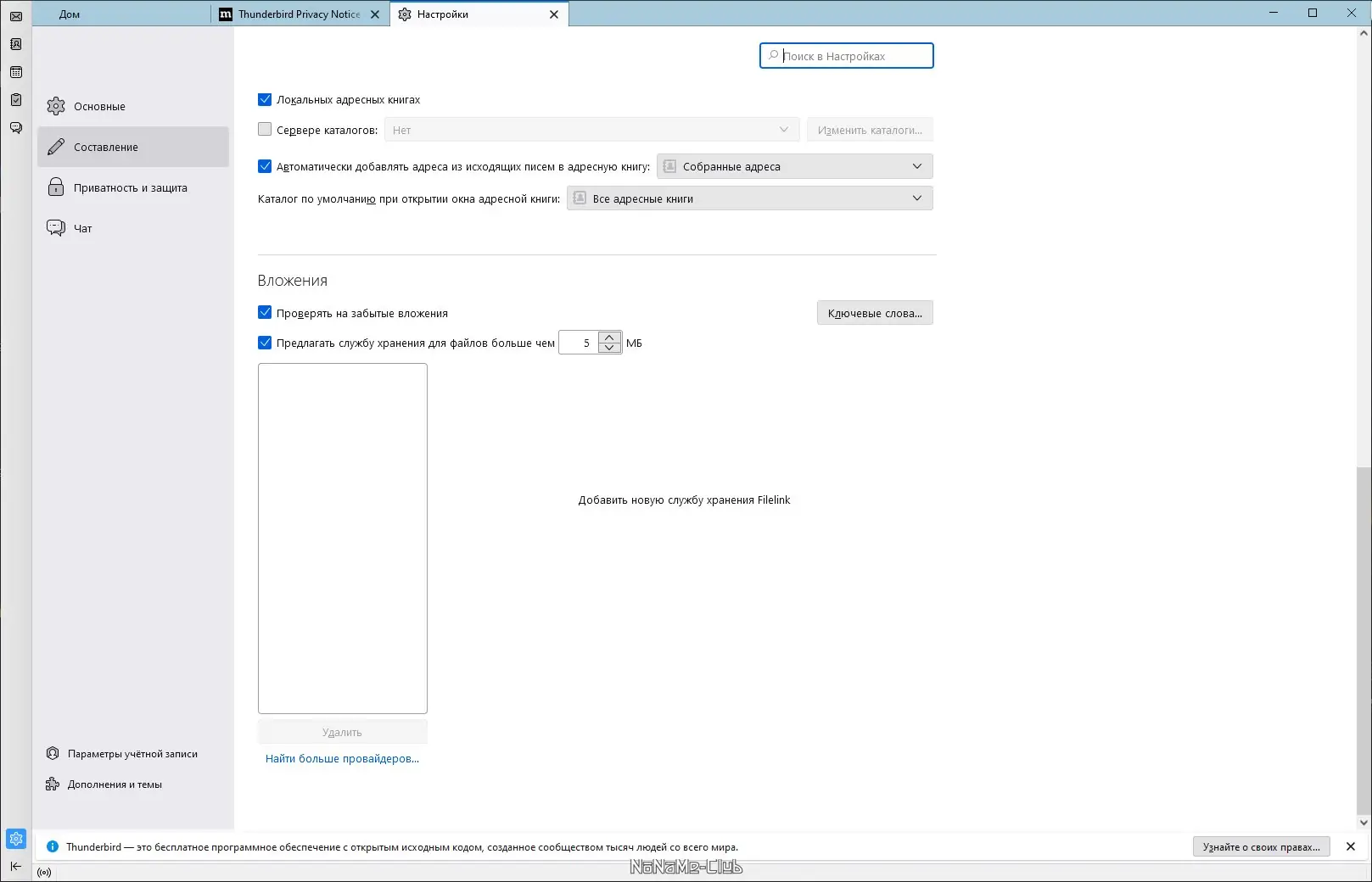Viewport: 1372px width, 882px height.
Task: Click the info icon in the notification bar
Action: [x=53, y=846]
